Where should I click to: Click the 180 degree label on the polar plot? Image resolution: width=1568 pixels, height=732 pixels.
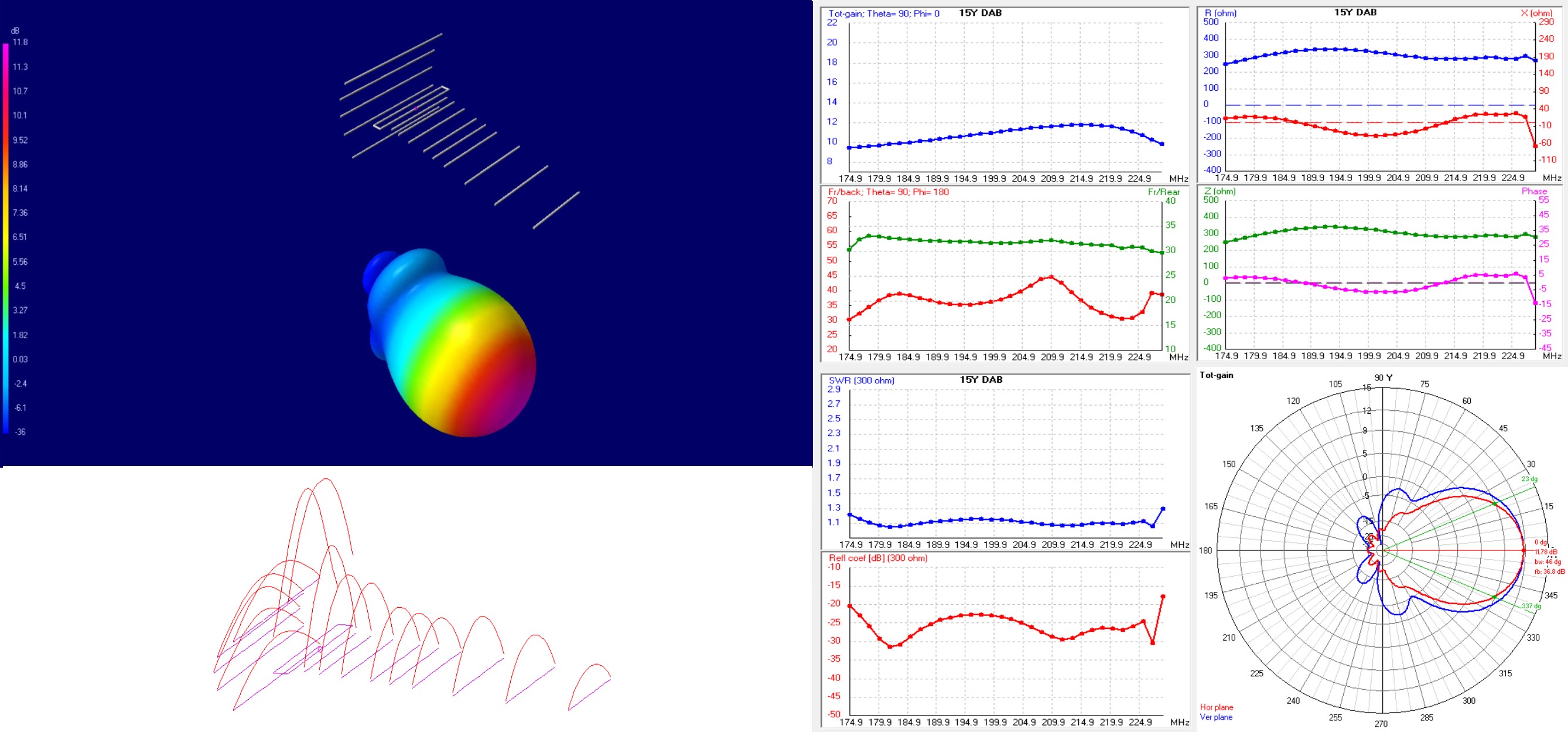point(1205,550)
